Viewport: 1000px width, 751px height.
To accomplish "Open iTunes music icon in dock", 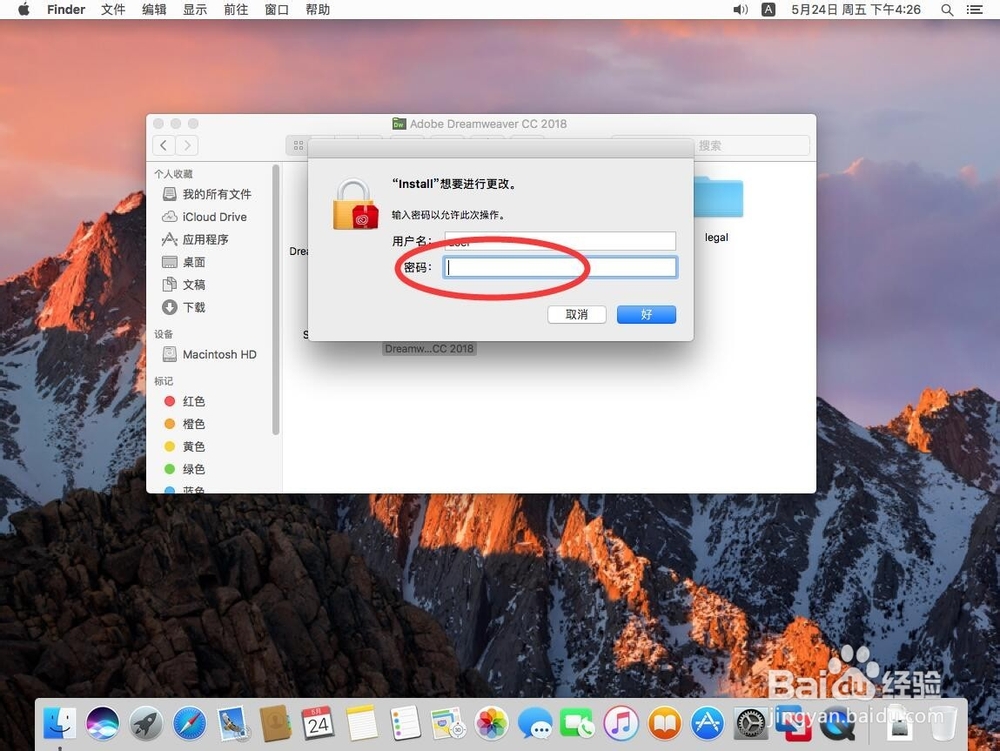I will (621, 724).
